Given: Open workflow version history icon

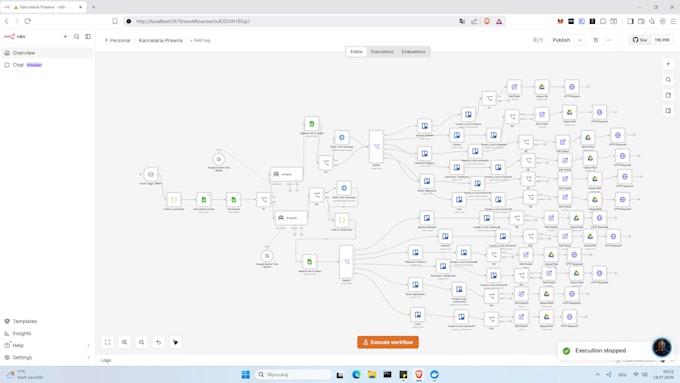Looking at the screenshot, I should click(596, 40).
